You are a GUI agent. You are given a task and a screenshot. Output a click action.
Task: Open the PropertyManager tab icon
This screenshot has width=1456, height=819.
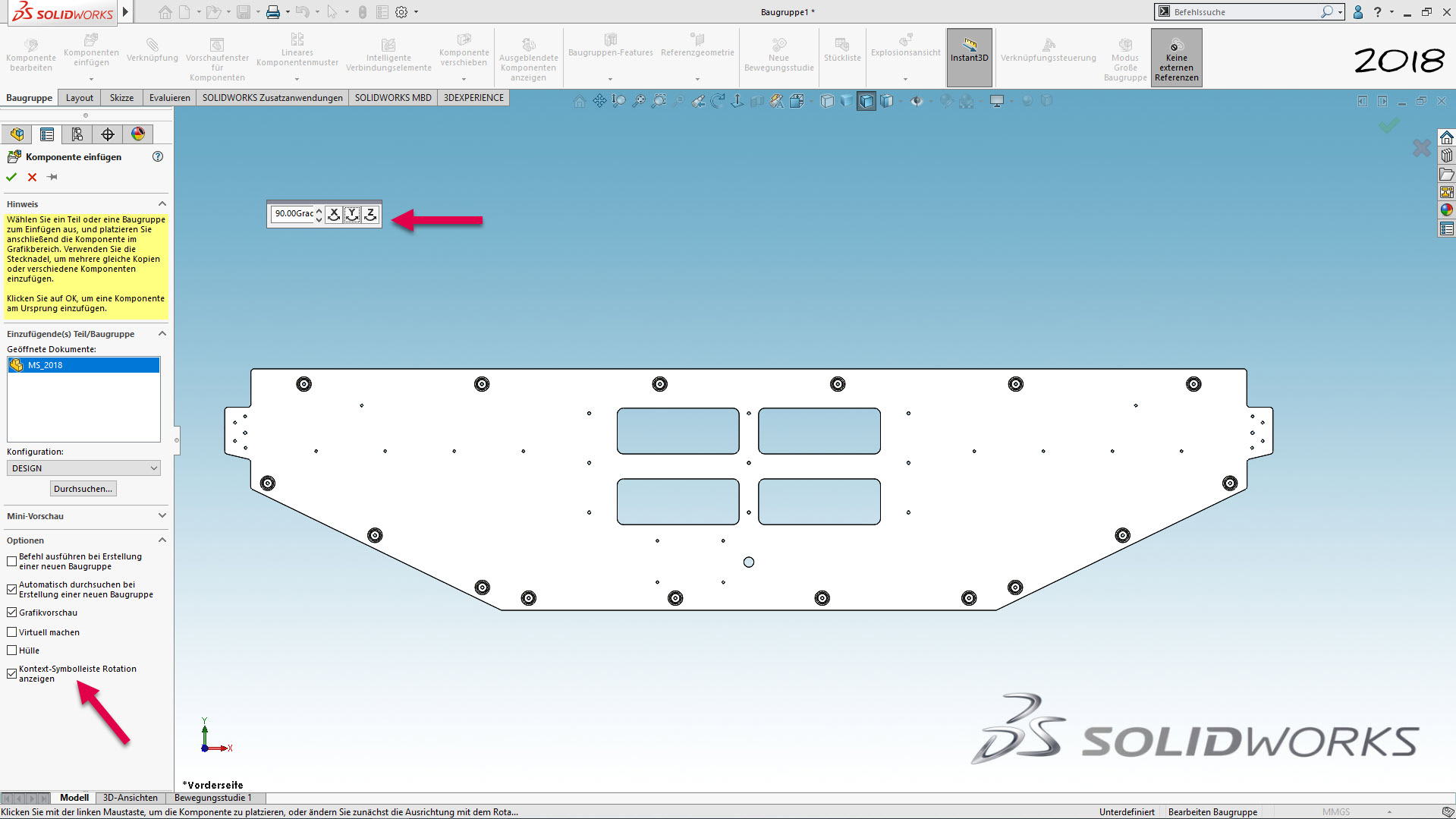click(47, 134)
